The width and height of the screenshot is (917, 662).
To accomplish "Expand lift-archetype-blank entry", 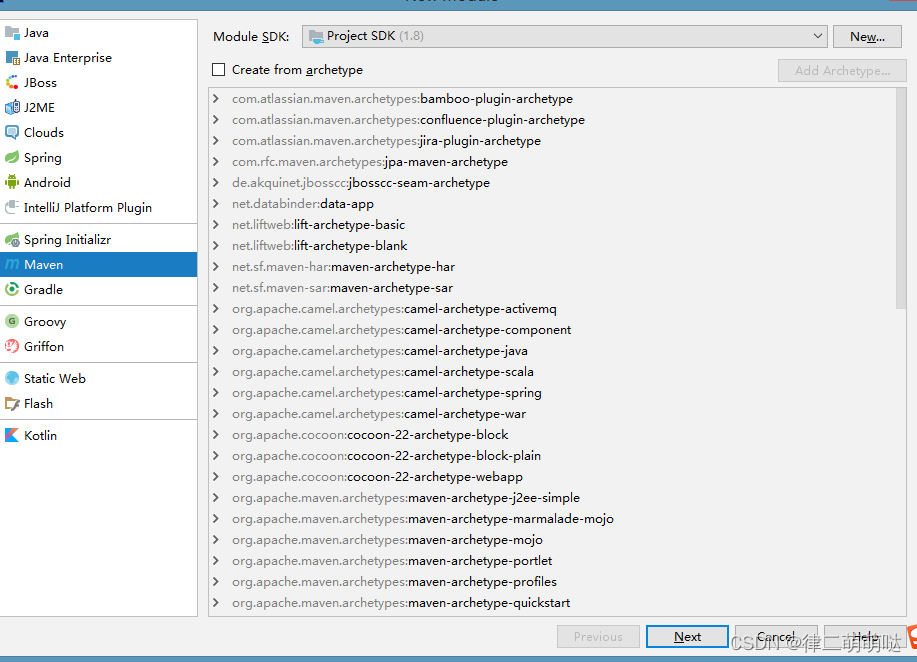I will (x=216, y=246).
